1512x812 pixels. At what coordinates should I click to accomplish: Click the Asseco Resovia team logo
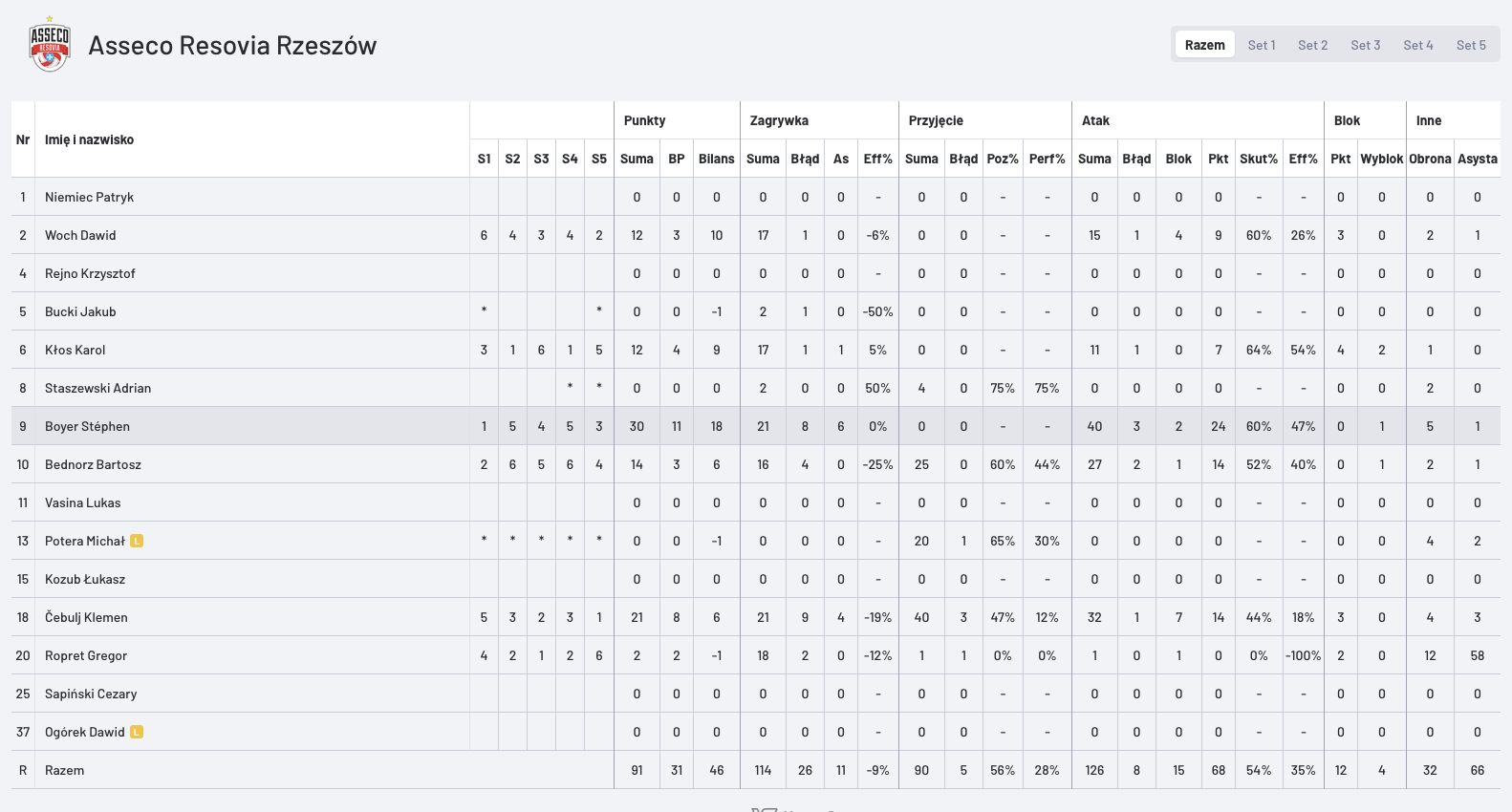tap(50, 45)
